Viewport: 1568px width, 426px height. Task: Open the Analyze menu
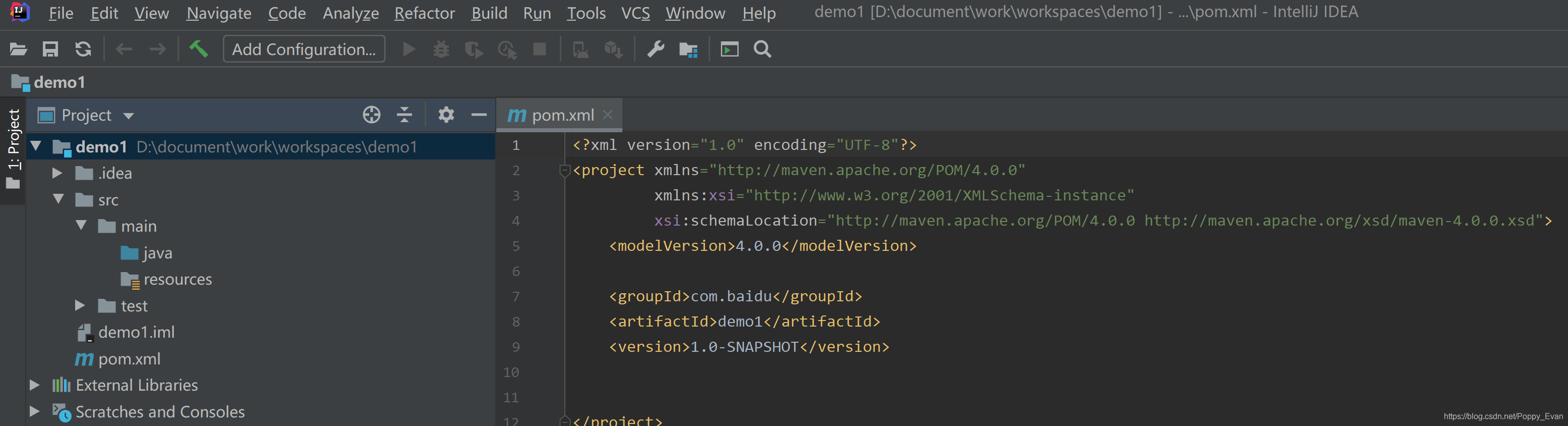351,13
